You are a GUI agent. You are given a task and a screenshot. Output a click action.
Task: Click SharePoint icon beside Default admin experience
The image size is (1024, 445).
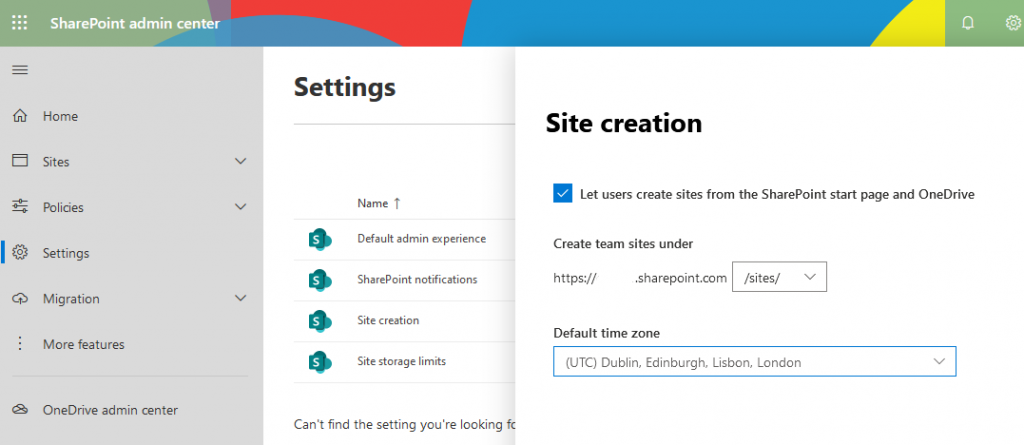click(x=320, y=239)
